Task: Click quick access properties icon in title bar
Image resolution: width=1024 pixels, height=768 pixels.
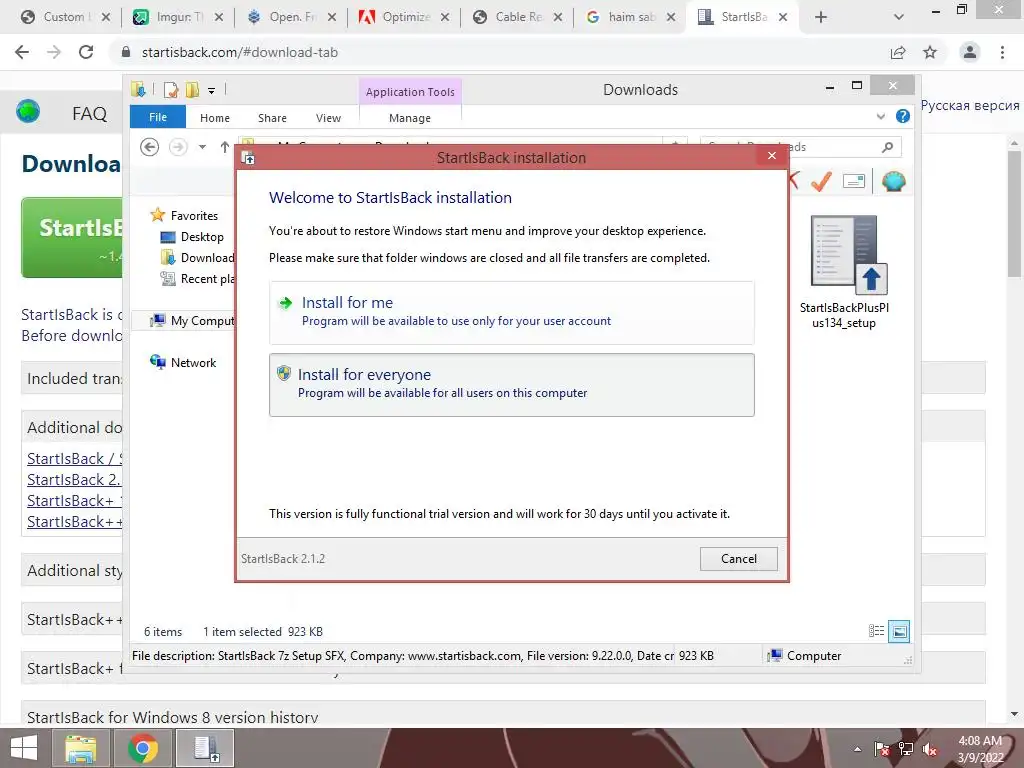Action: tap(171, 89)
